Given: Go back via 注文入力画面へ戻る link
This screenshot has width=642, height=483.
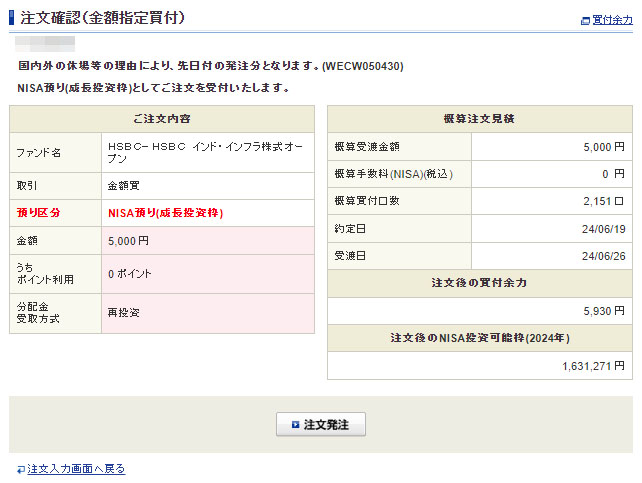Looking at the screenshot, I should [76, 469].
